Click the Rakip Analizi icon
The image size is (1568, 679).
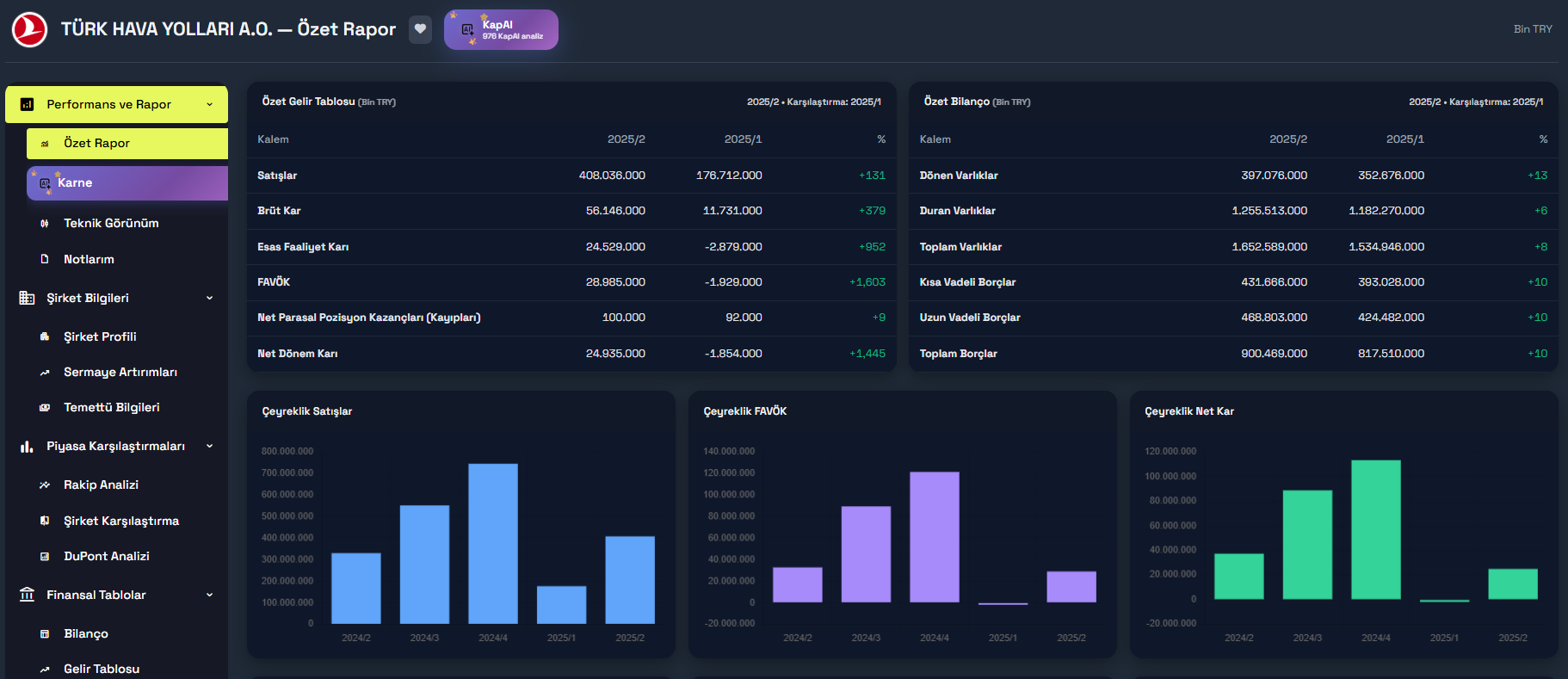(x=45, y=485)
